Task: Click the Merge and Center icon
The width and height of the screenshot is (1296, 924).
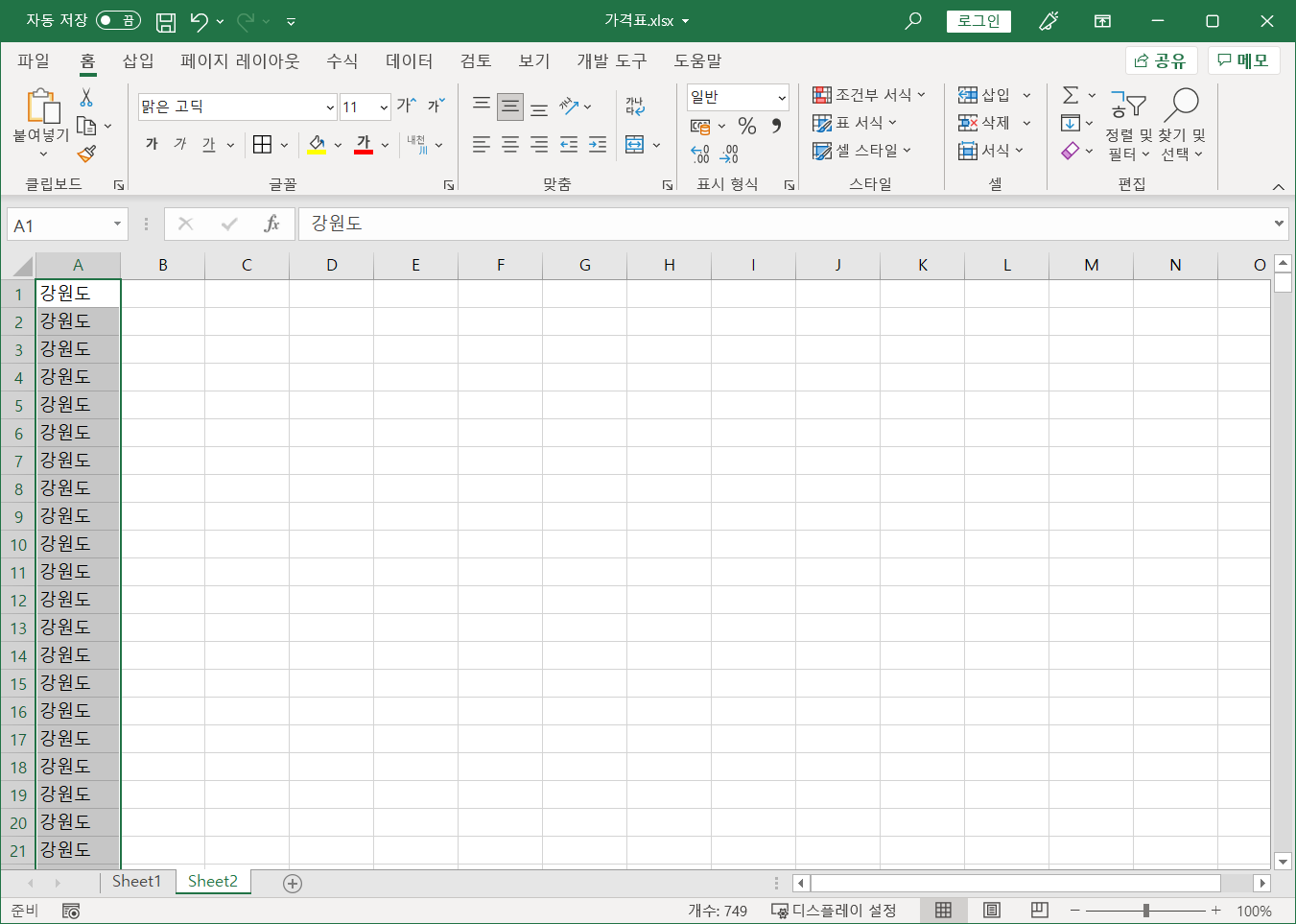Action: pos(634,145)
